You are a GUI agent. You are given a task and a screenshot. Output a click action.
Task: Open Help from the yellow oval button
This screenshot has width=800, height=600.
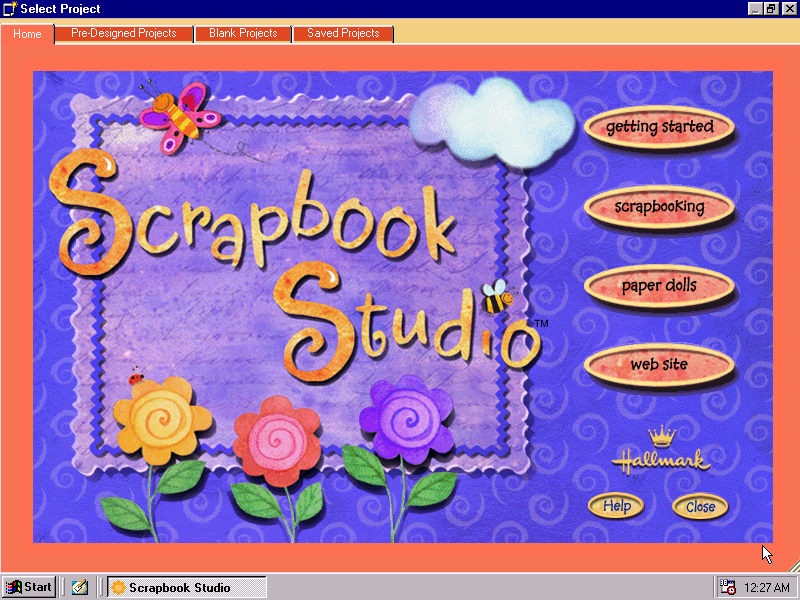pos(616,506)
